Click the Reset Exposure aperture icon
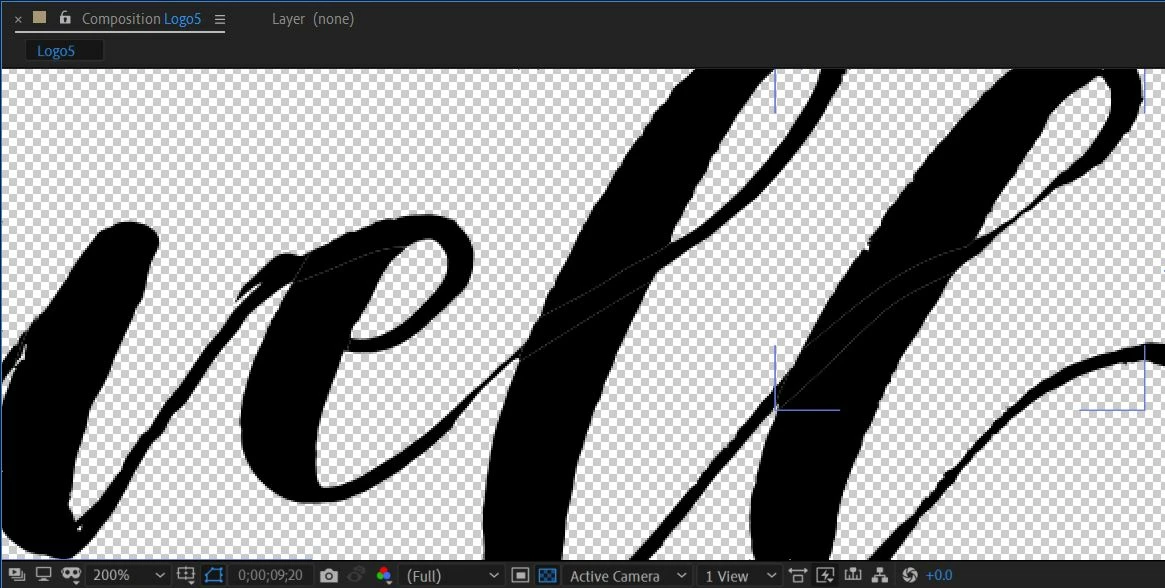 click(909, 575)
